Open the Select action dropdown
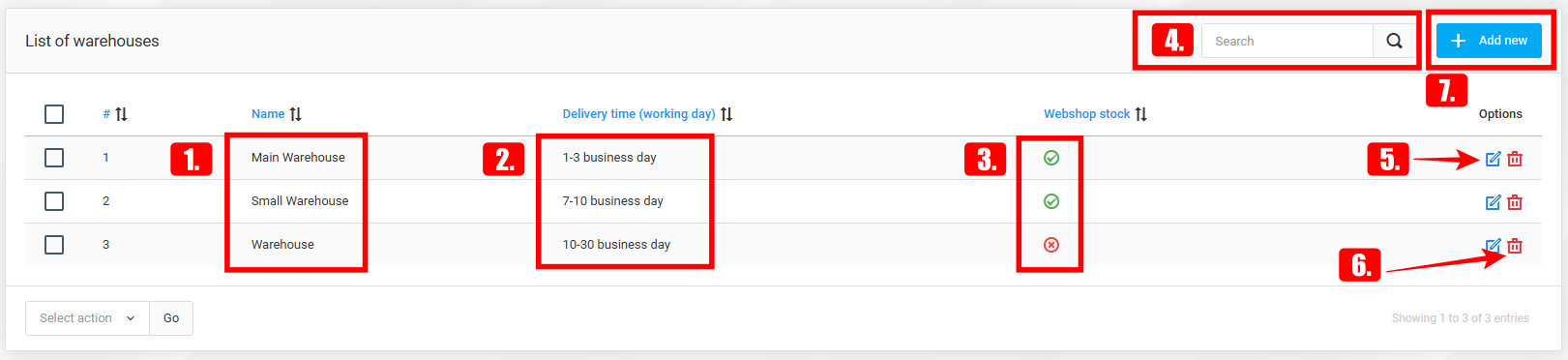 pyautogui.click(x=87, y=318)
